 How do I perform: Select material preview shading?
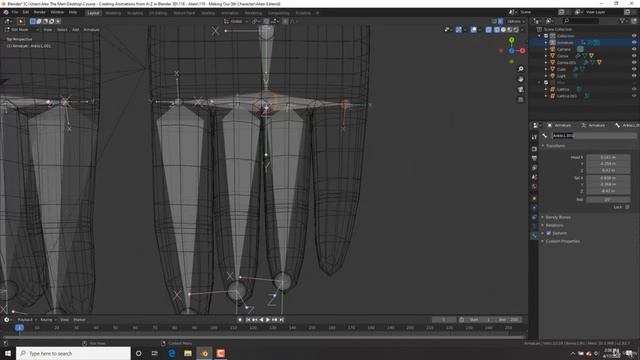tap(510, 30)
